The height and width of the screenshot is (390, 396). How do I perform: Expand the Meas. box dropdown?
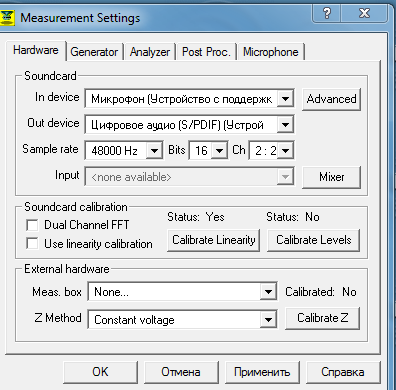(x=268, y=292)
